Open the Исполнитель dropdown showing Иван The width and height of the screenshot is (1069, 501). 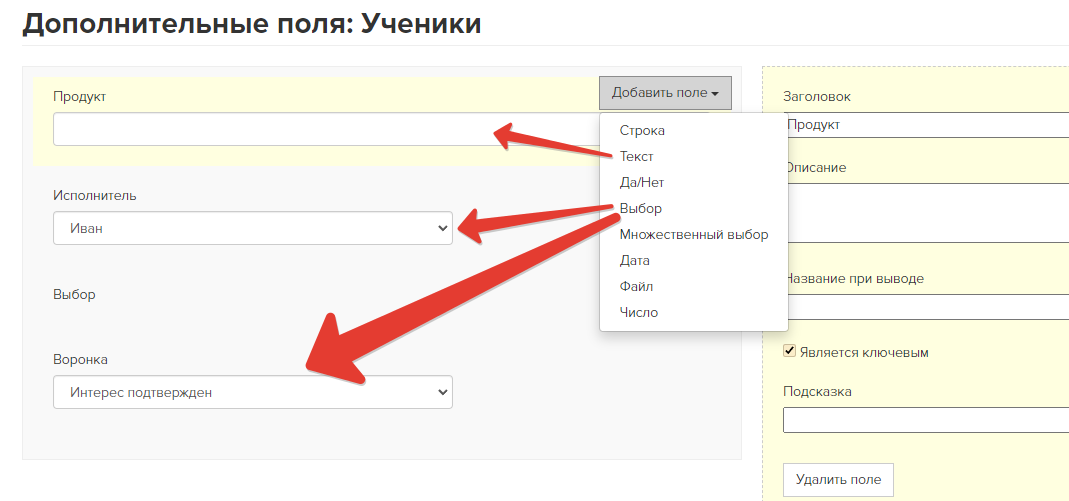253,228
